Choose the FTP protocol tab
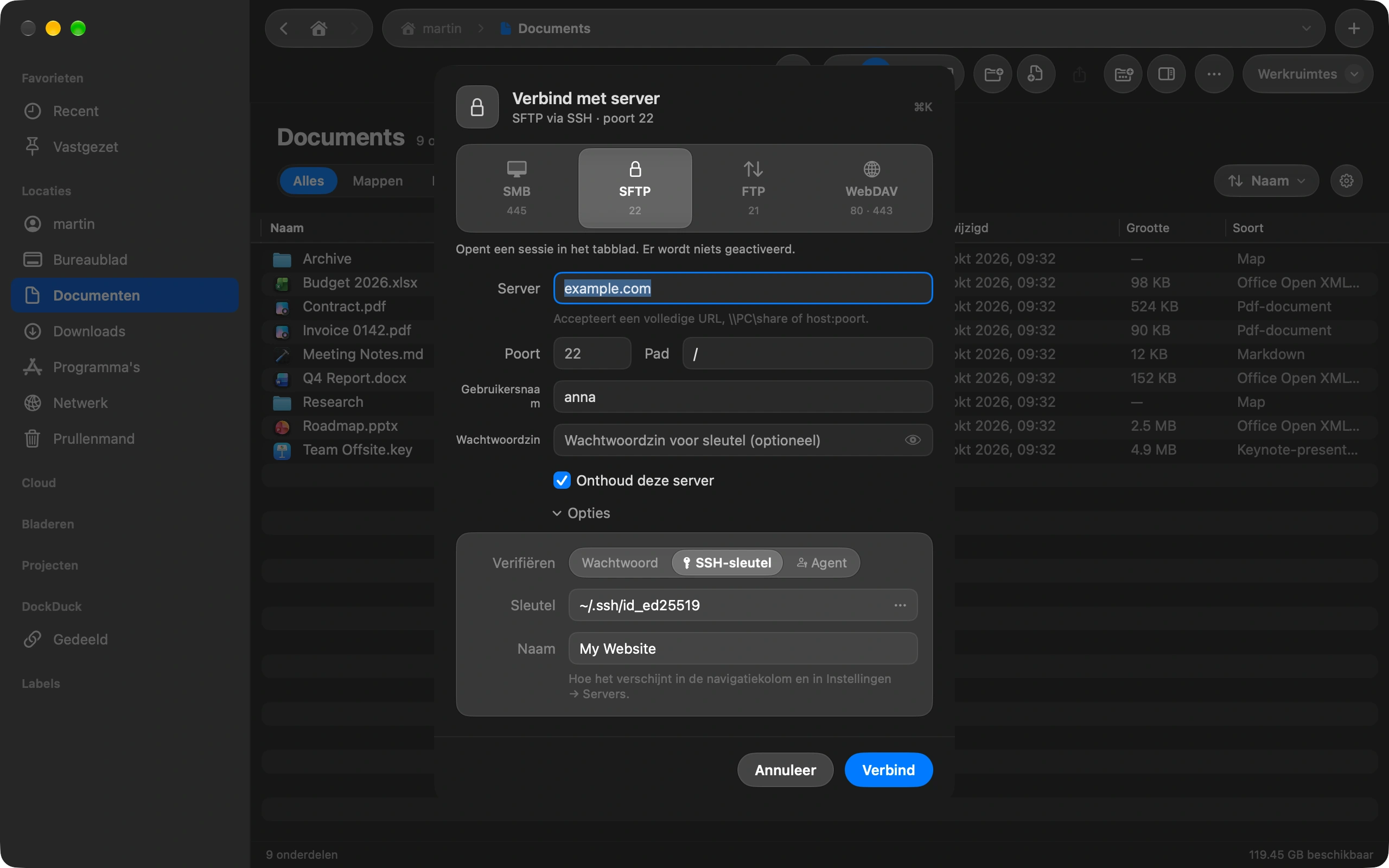The image size is (1389, 868). click(x=753, y=188)
